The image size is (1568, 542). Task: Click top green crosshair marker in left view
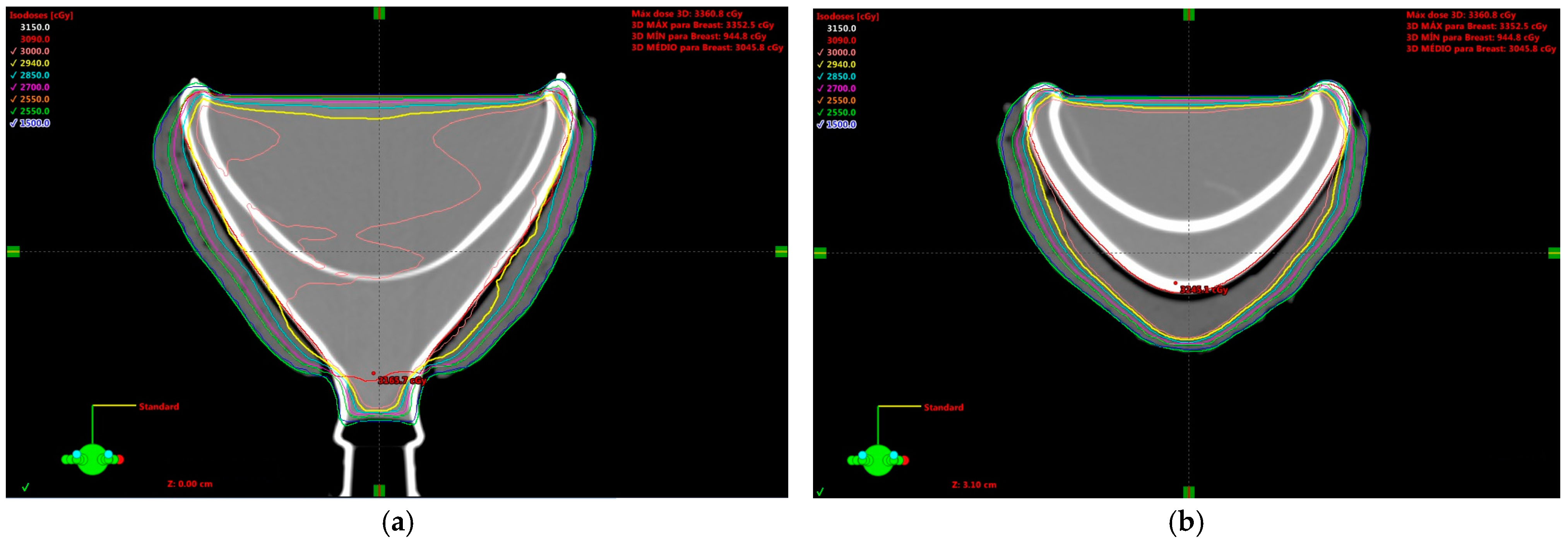pyautogui.click(x=378, y=14)
